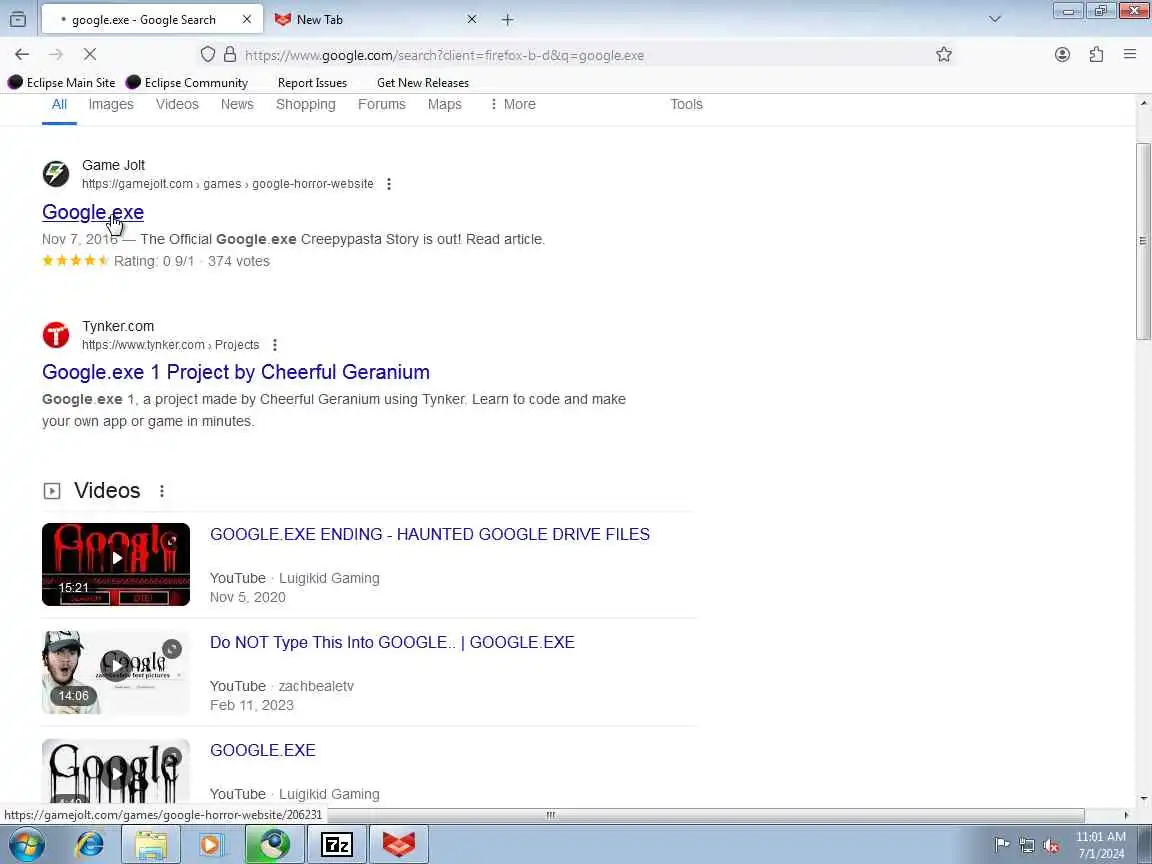The image size is (1152, 864).
Task: Open Do NOT Type This Into GOOGLE video link
Action: click(392, 642)
